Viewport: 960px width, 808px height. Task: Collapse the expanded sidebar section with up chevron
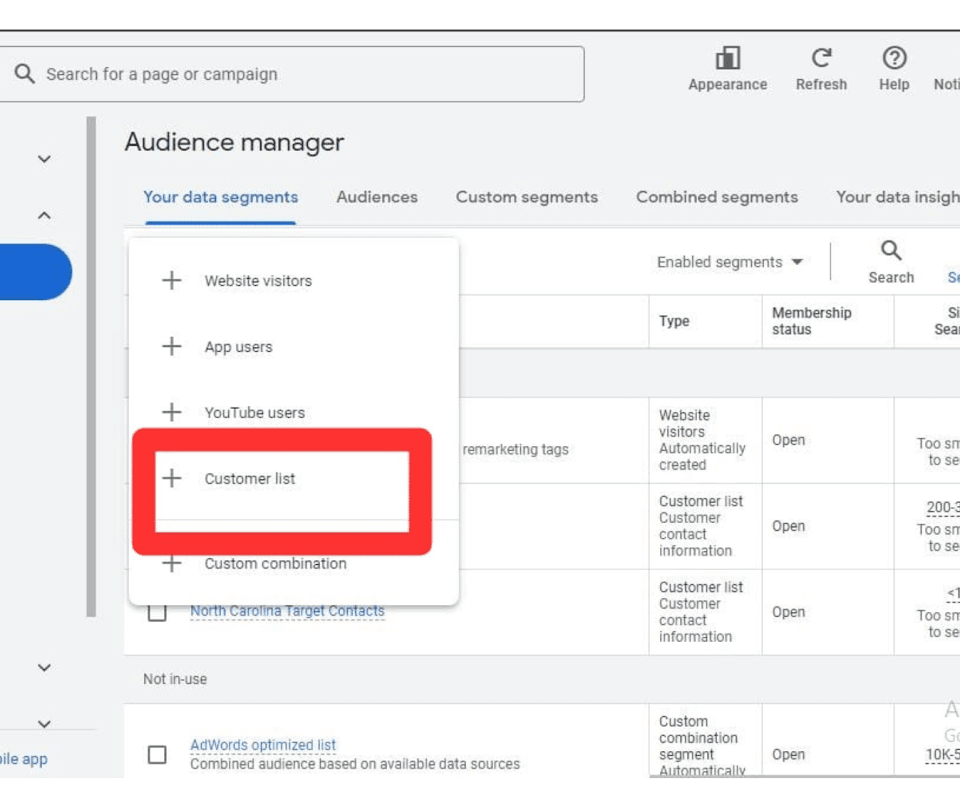coord(44,215)
